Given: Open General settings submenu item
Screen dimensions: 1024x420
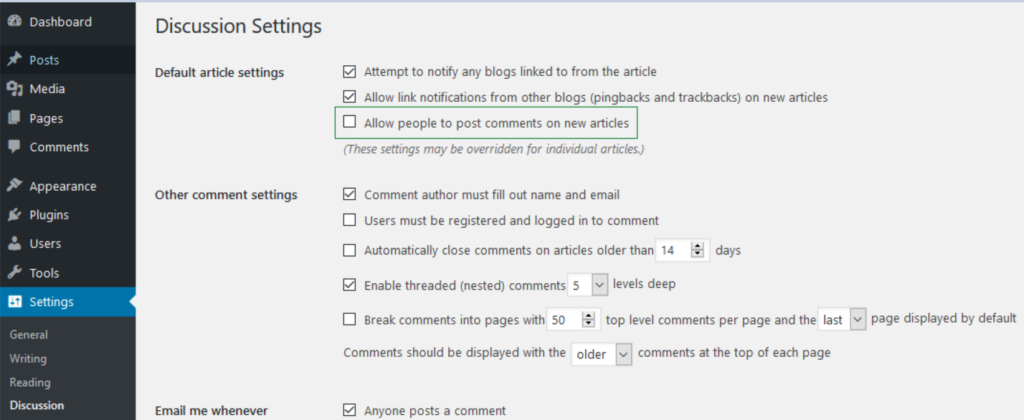Looking at the screenshot, I should [x=29, y=335].
